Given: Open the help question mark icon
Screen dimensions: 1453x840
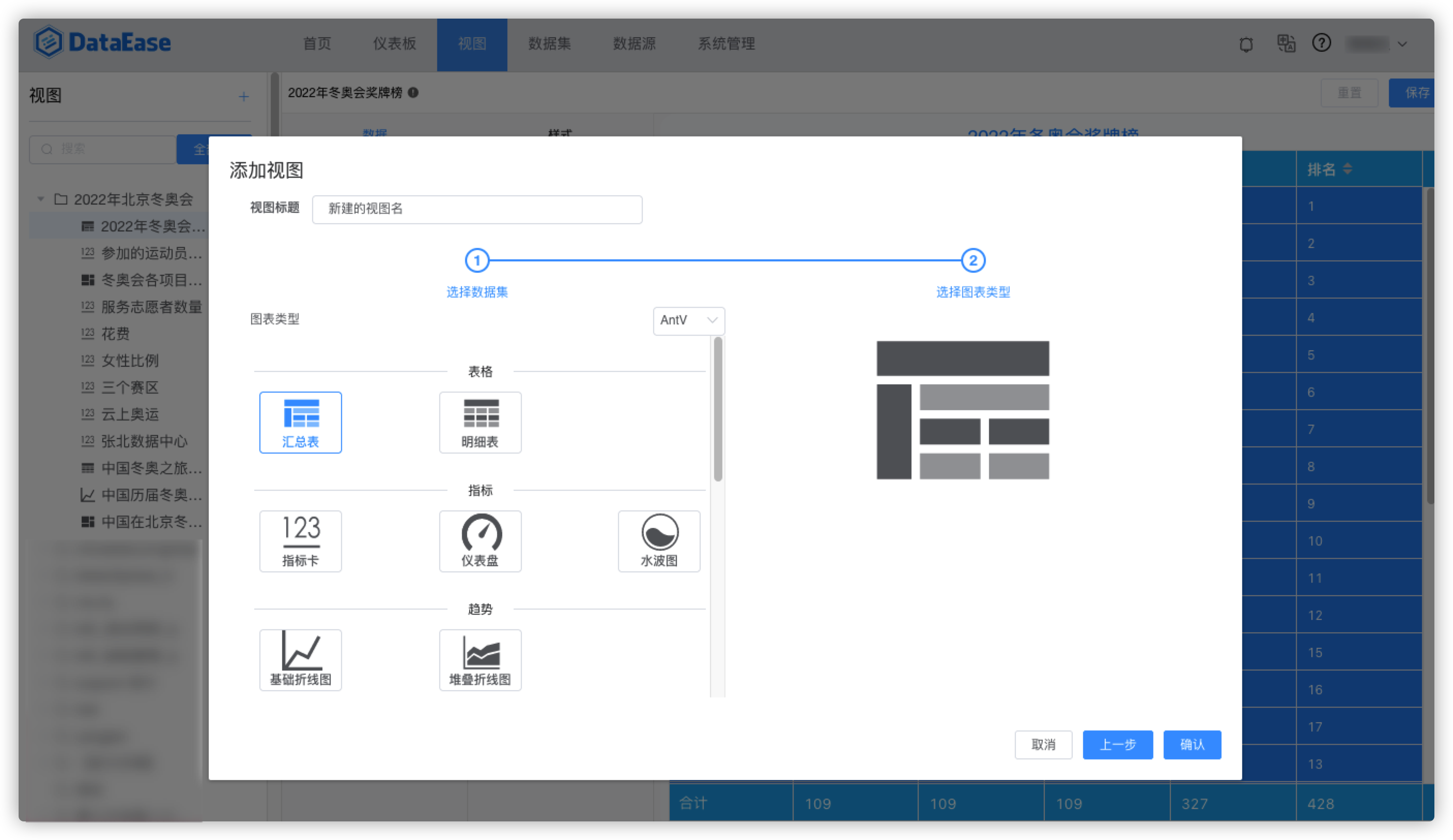Looking at the screenshot, I should [1322, 43].
